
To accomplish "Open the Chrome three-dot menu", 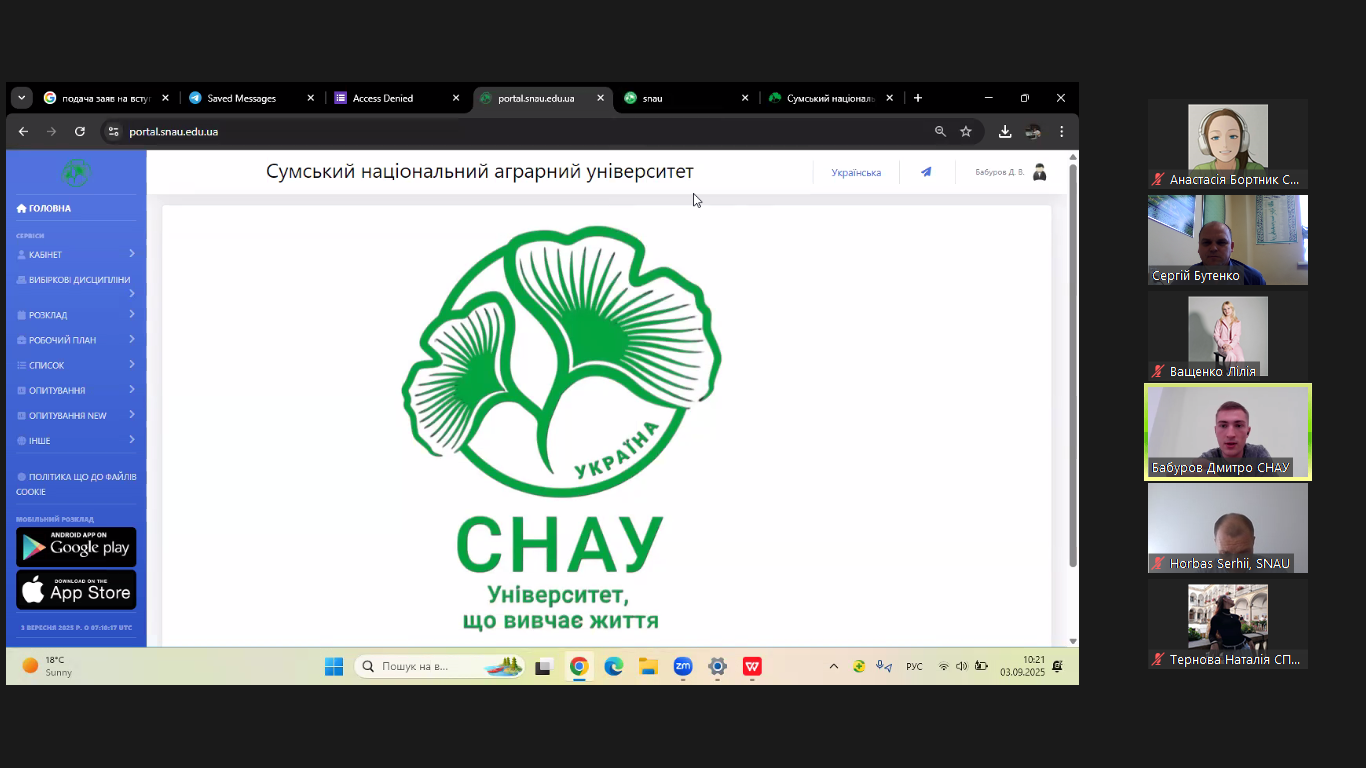I will click(1062, 131).
